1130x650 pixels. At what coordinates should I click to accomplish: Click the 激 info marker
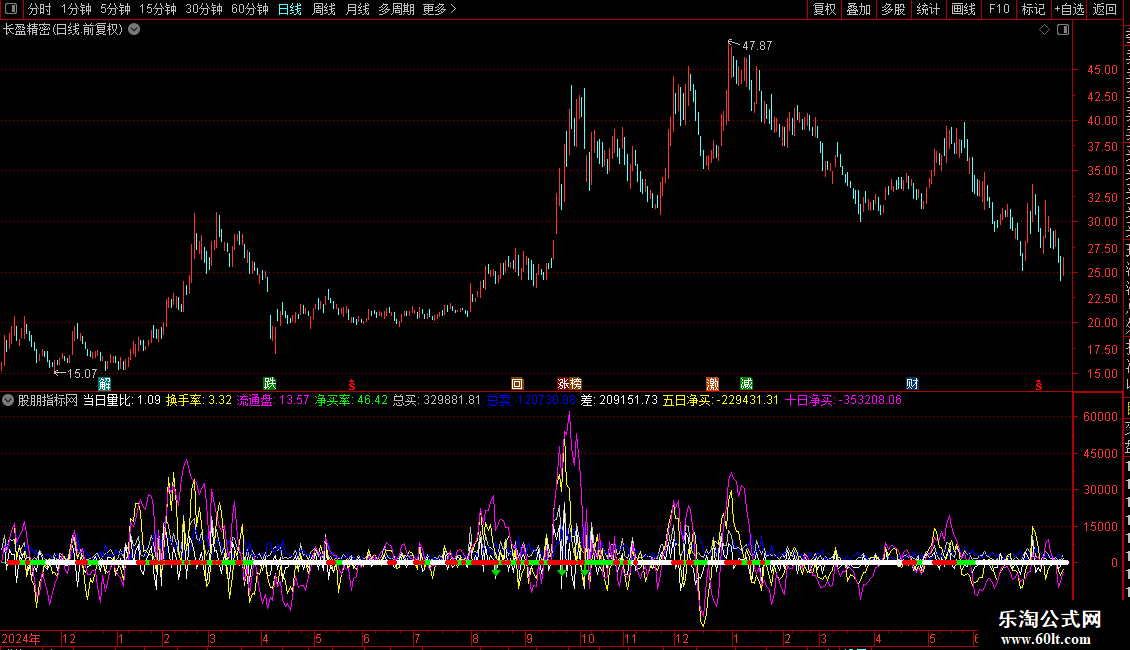[713, 384]
